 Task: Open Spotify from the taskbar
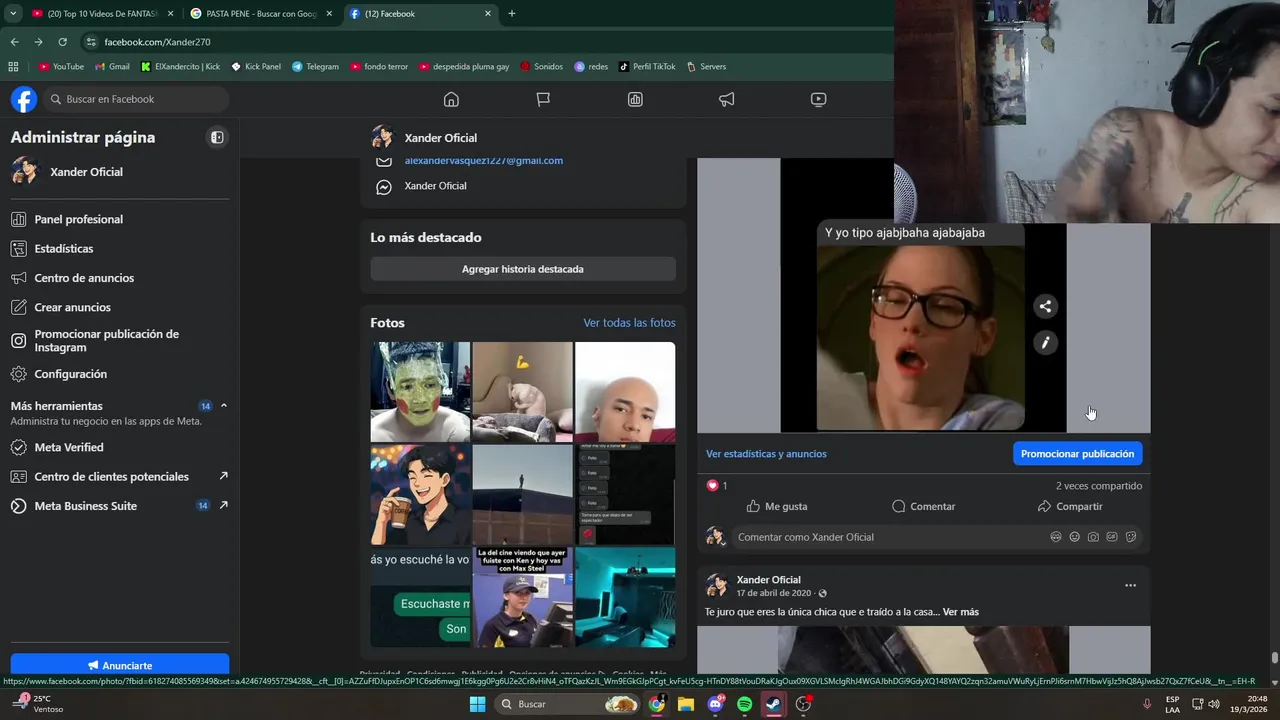(744, 704)
